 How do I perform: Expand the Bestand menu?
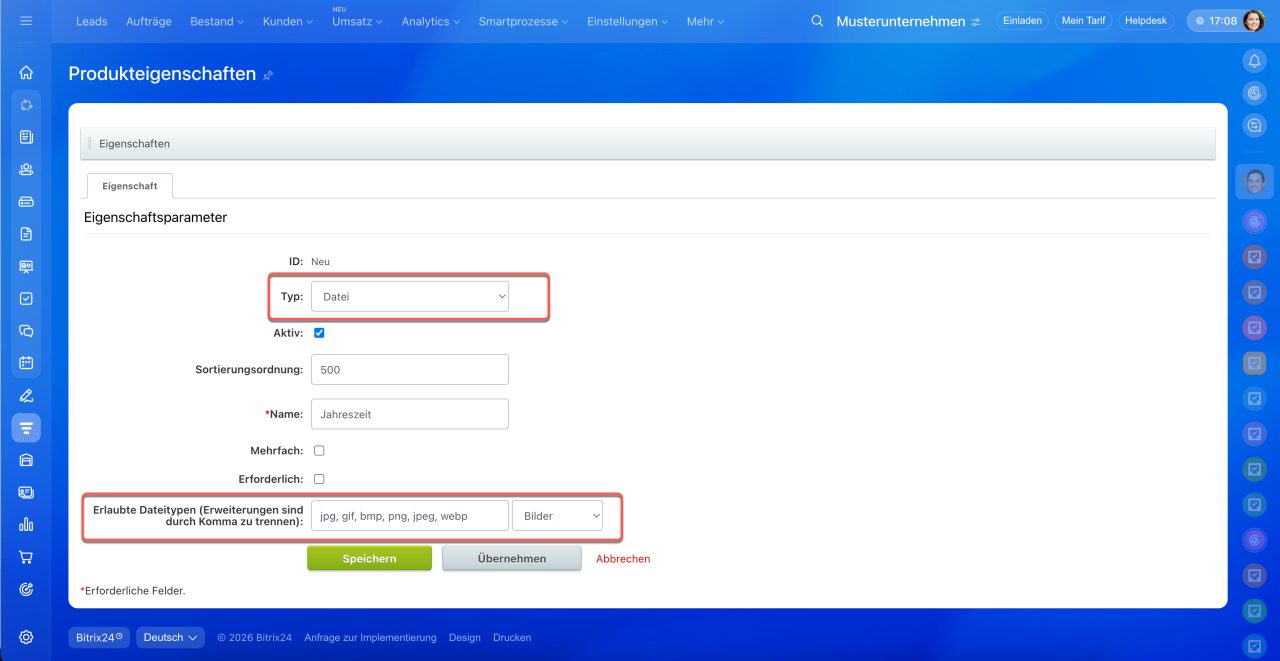[x=217, y=21]
